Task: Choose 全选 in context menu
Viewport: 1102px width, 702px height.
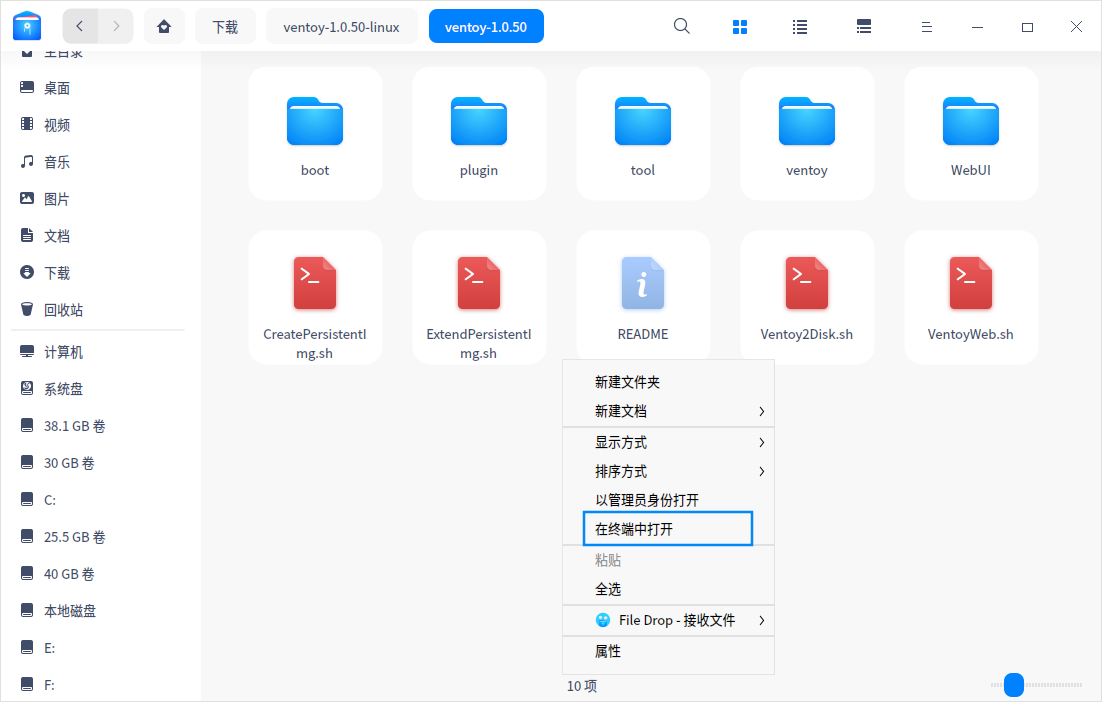Action: pos(668,589)
